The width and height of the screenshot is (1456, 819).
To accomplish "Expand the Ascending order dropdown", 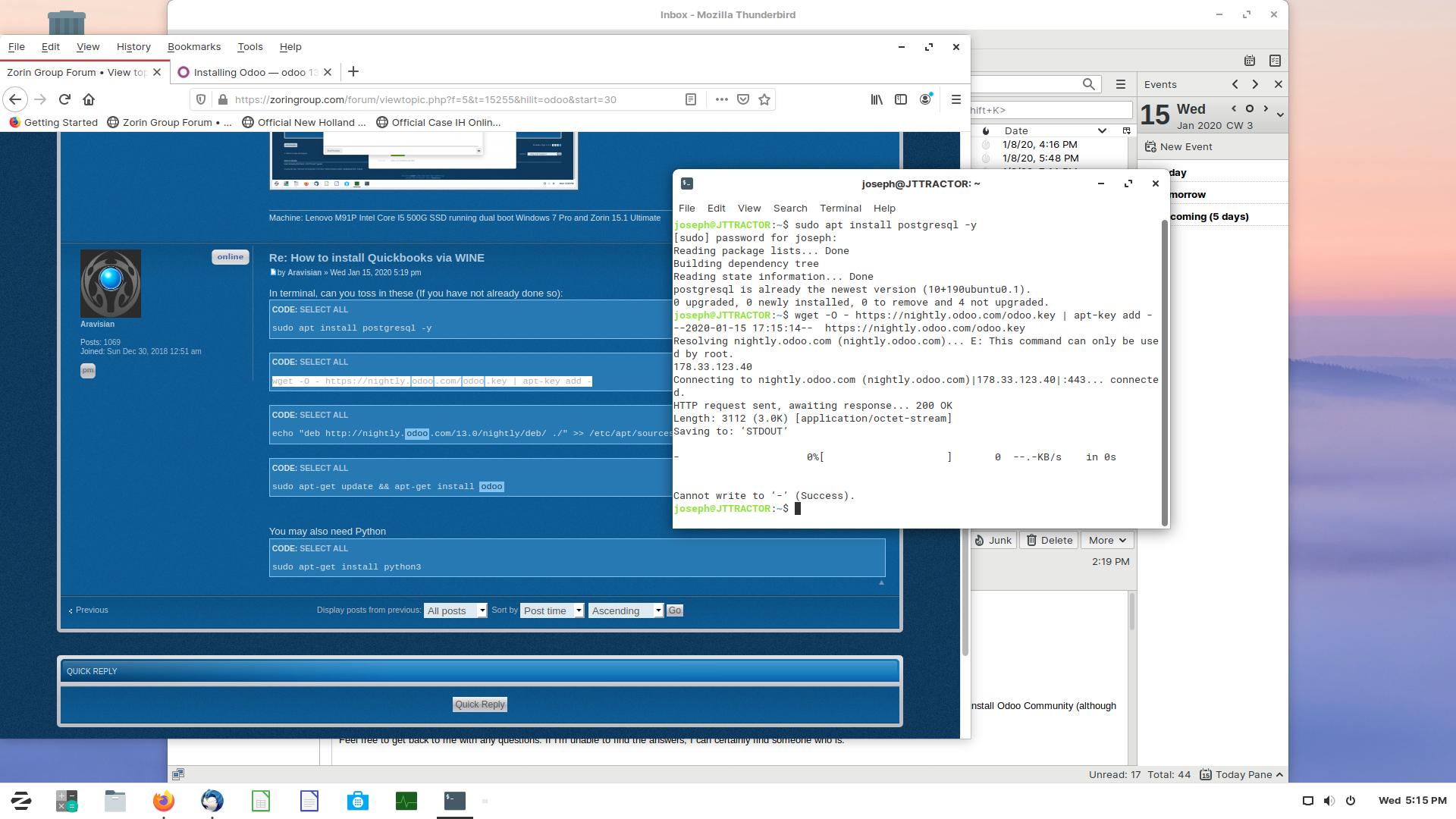I will 626,610.
